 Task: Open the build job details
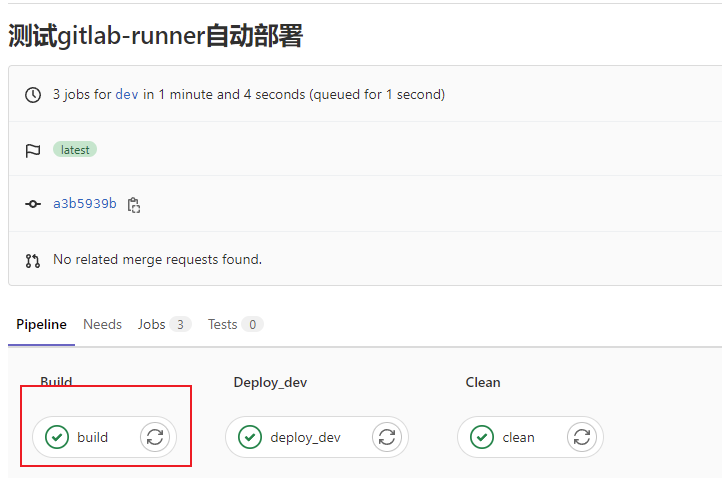click(x=92, y=437)
